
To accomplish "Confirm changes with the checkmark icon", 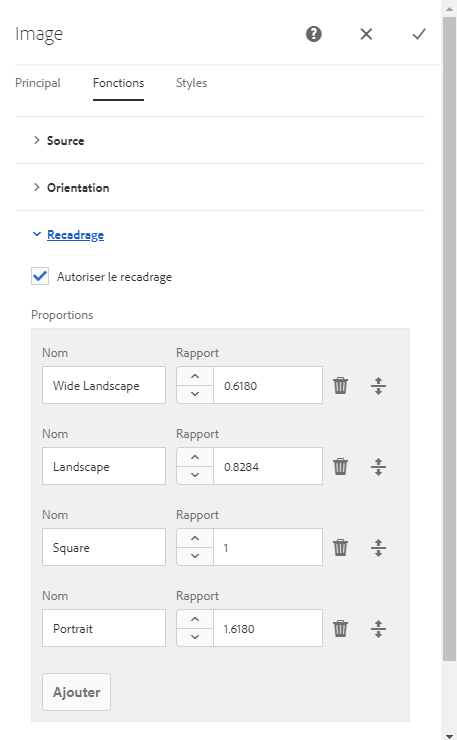I will point(419,34).
